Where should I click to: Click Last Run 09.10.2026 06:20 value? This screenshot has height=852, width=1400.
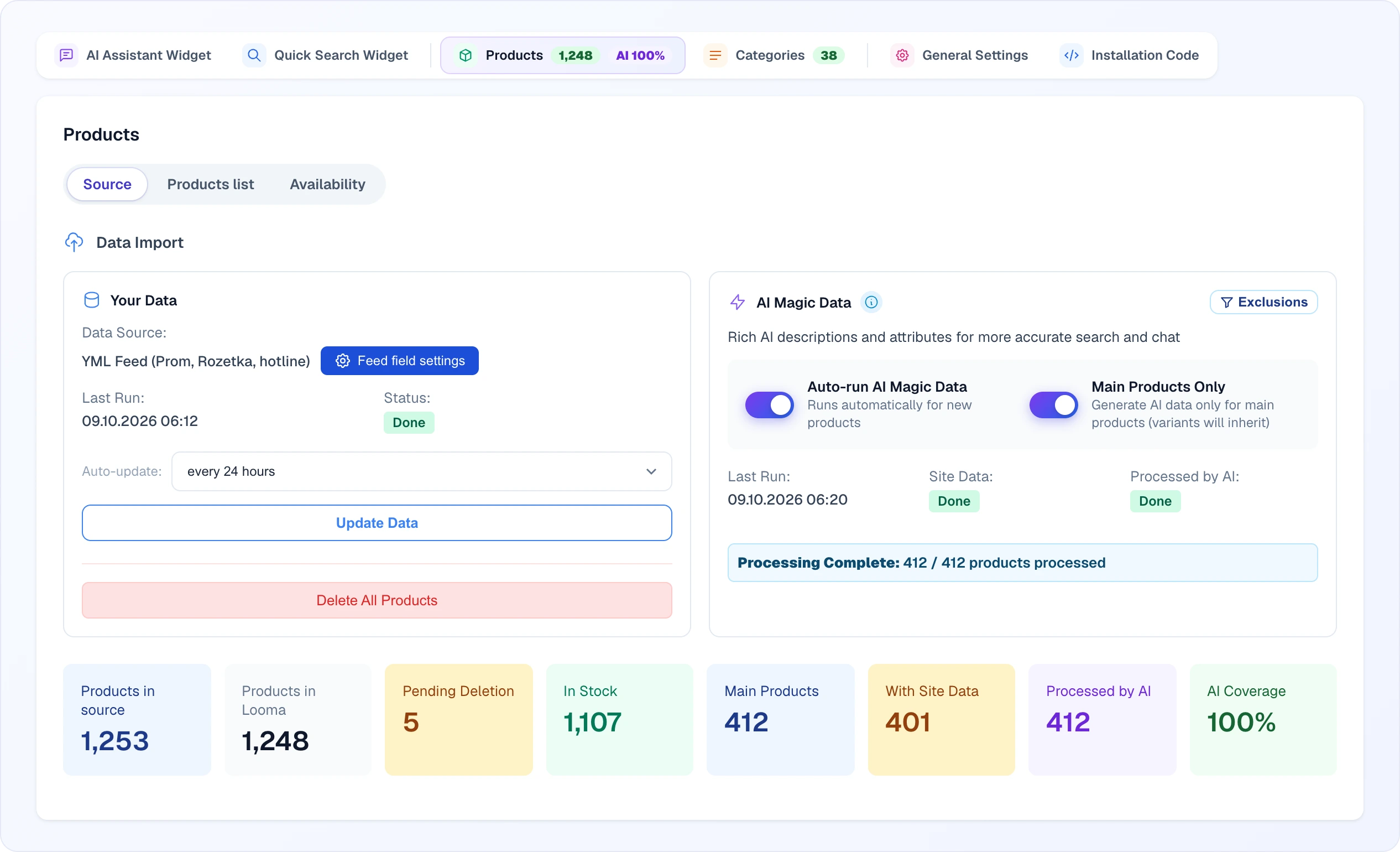tap(787, 500)
